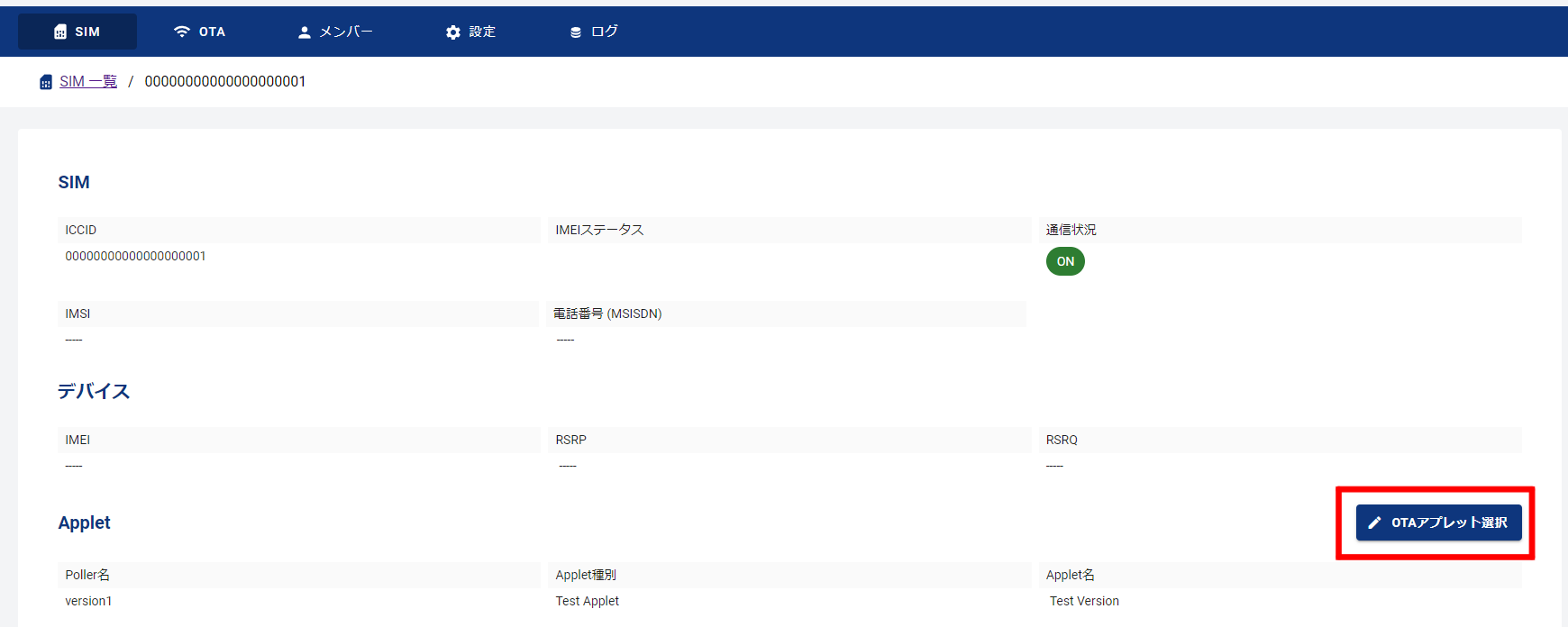1568x627 pixels.
Task: Click the 電話番号 (MSISDN) label
Action: [607, 313]
